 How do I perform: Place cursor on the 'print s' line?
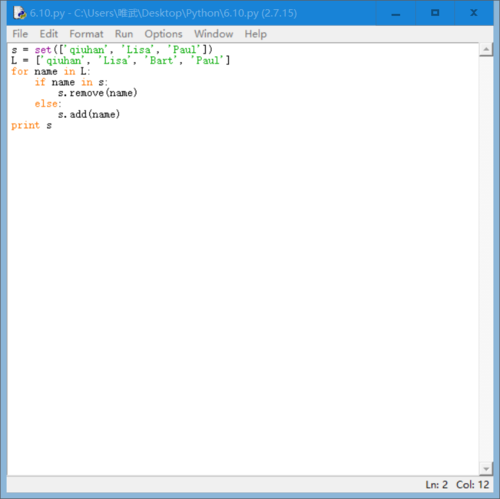coord(32,126)
